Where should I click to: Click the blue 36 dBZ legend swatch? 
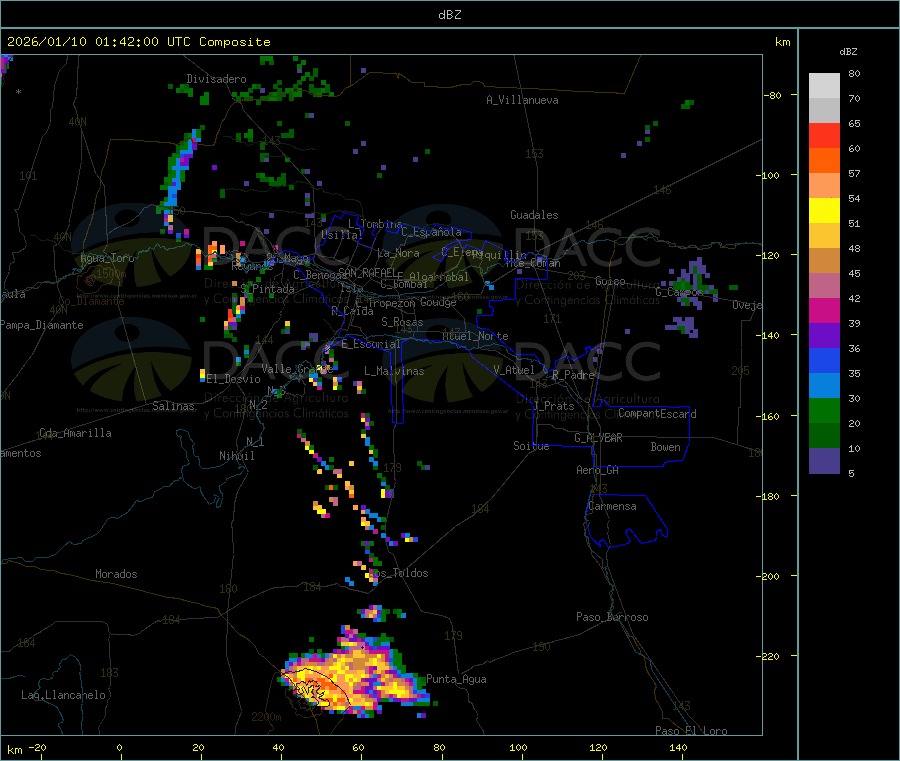(824, 360)
